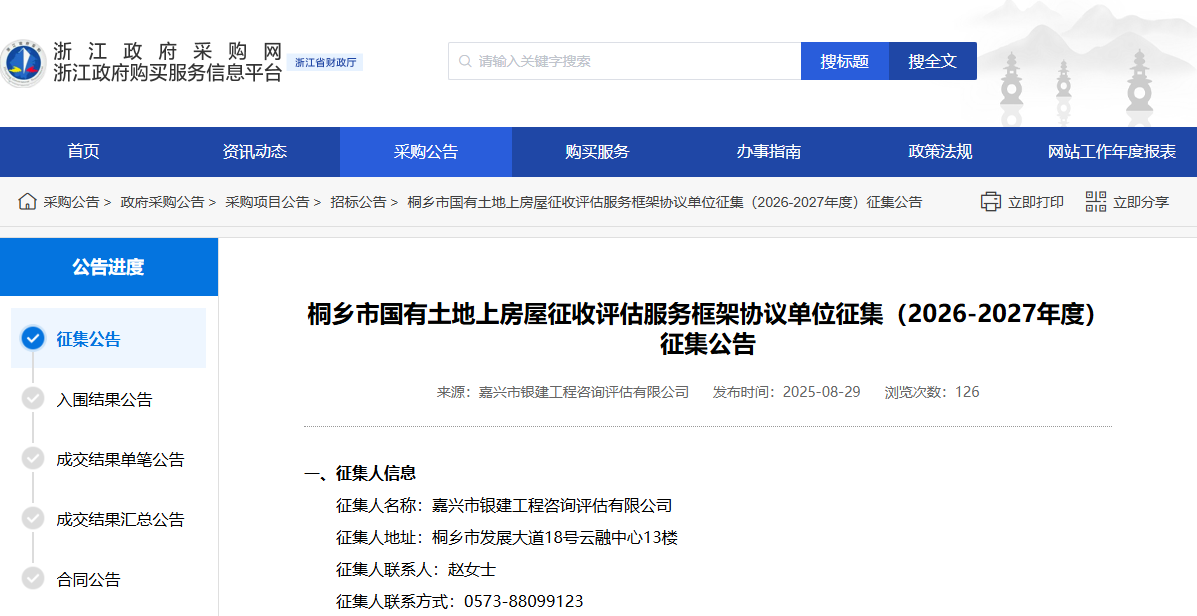Open the 招标公告 breadcrumb link

click(358, 201)
